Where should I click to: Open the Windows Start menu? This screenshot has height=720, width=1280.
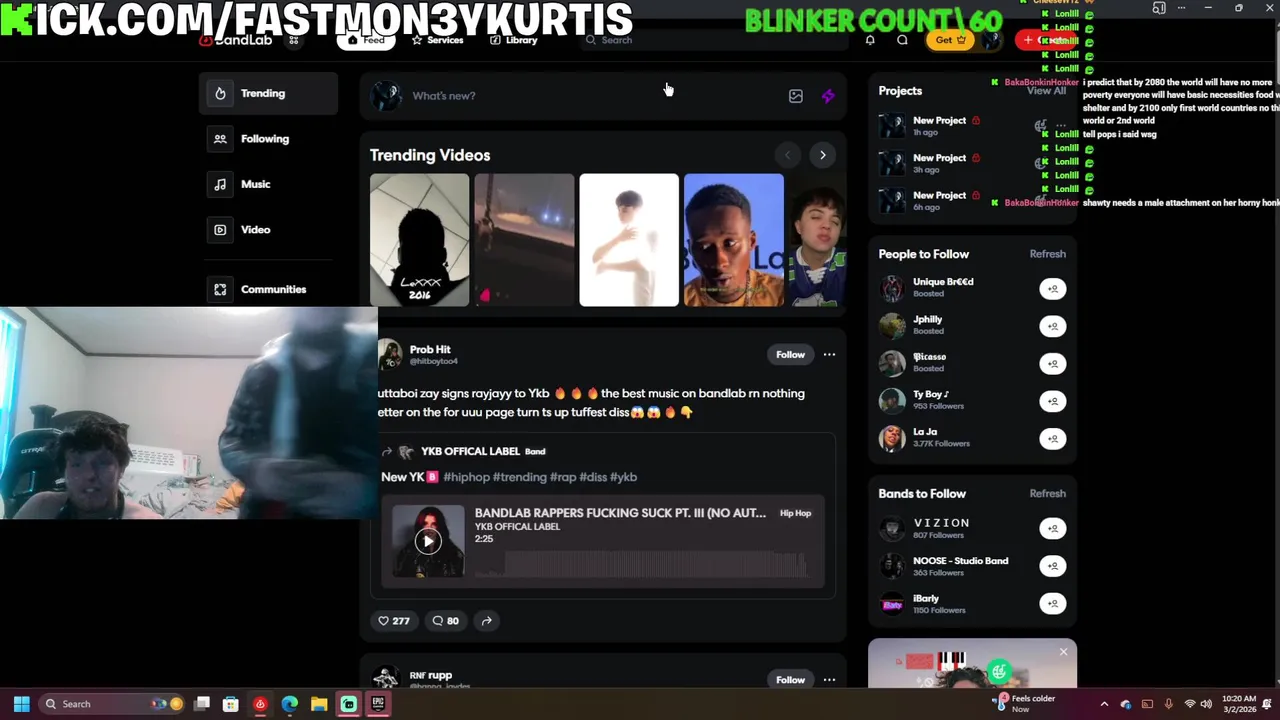coord(21,704)
